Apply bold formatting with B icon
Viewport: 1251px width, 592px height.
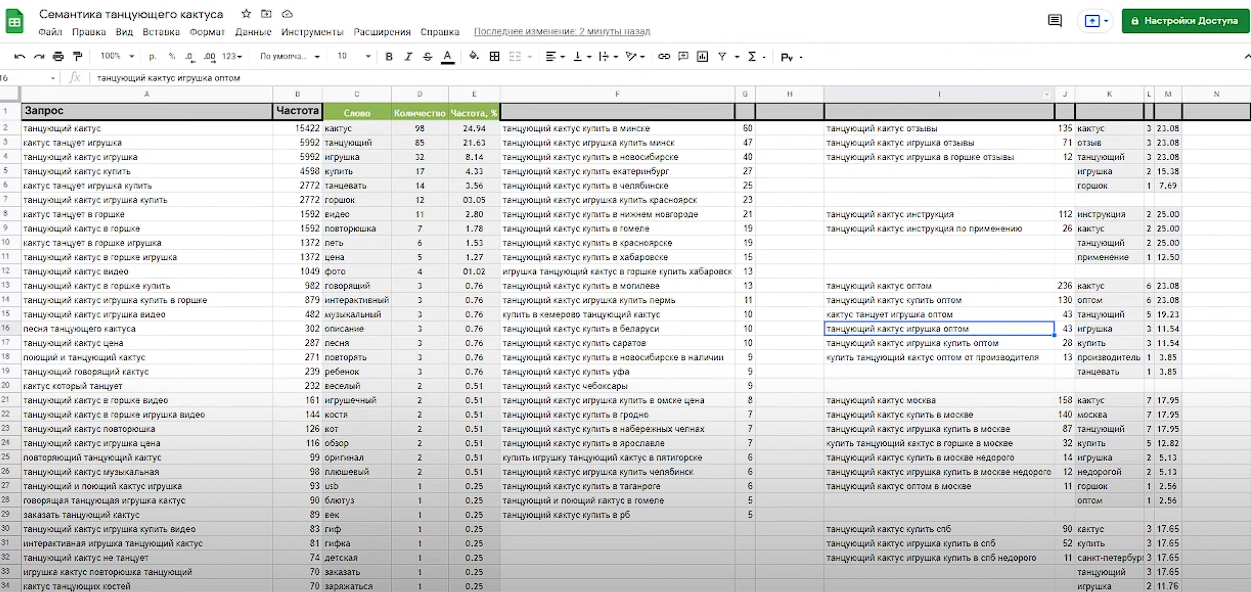[390, 56]
